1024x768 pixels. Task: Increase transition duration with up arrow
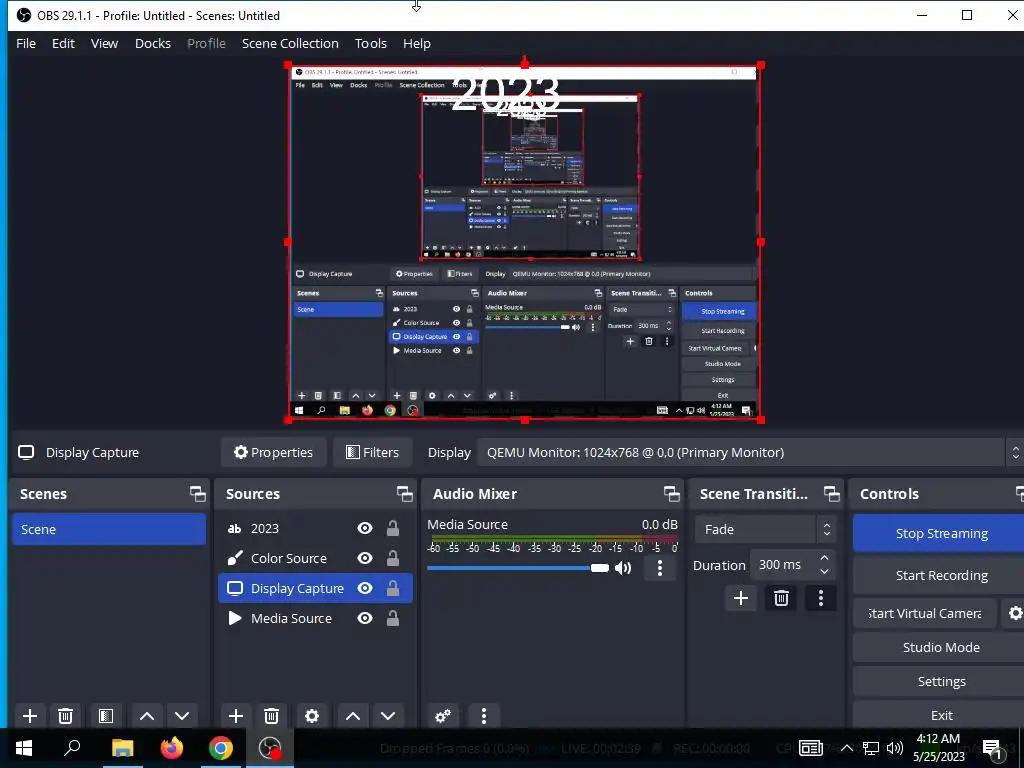click(824, 558)
